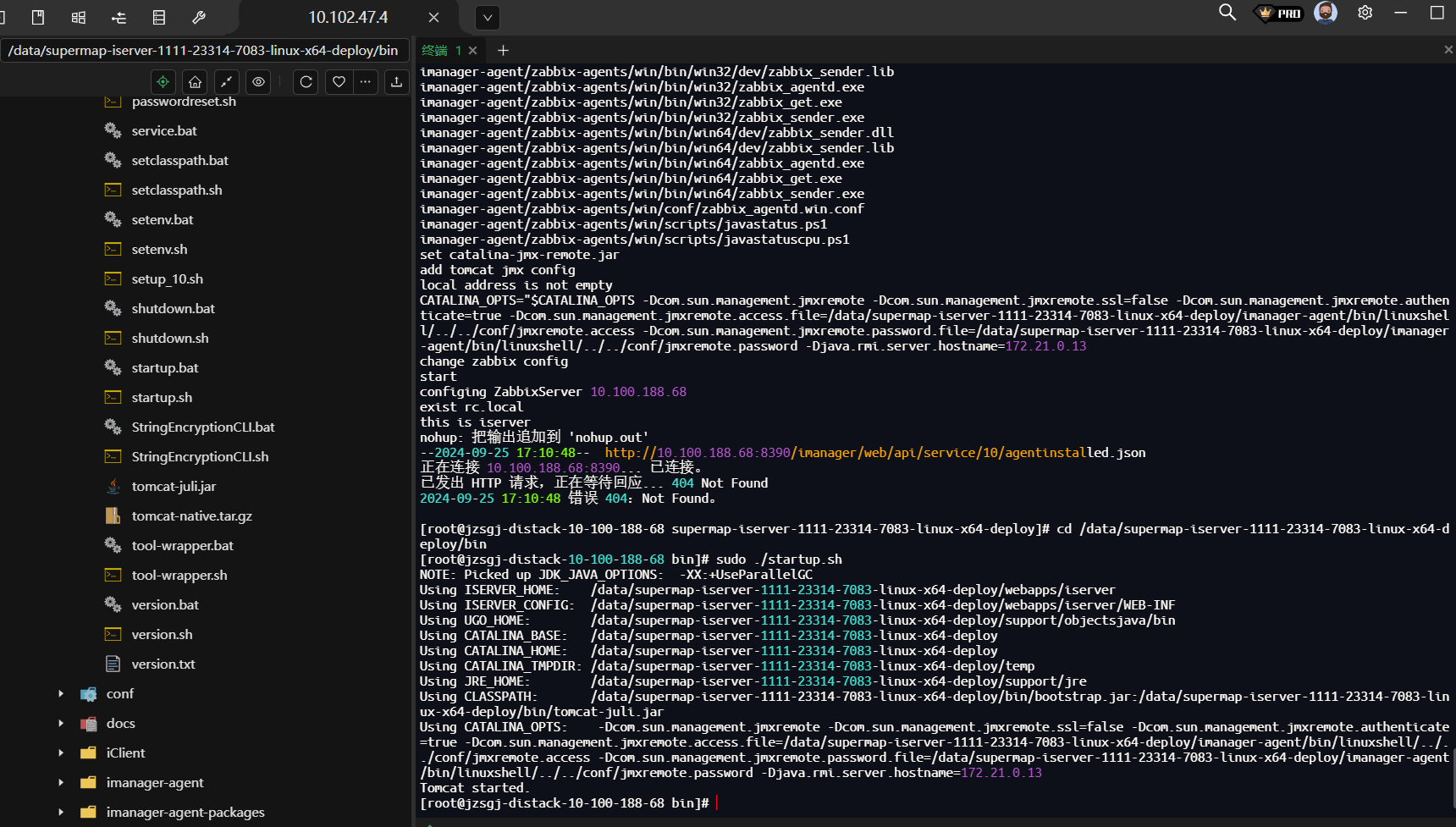The image size is (1456, 827).
Task: Click the 10.100.188.68 ZabbixServer IP text
Action: pos(638,392)
